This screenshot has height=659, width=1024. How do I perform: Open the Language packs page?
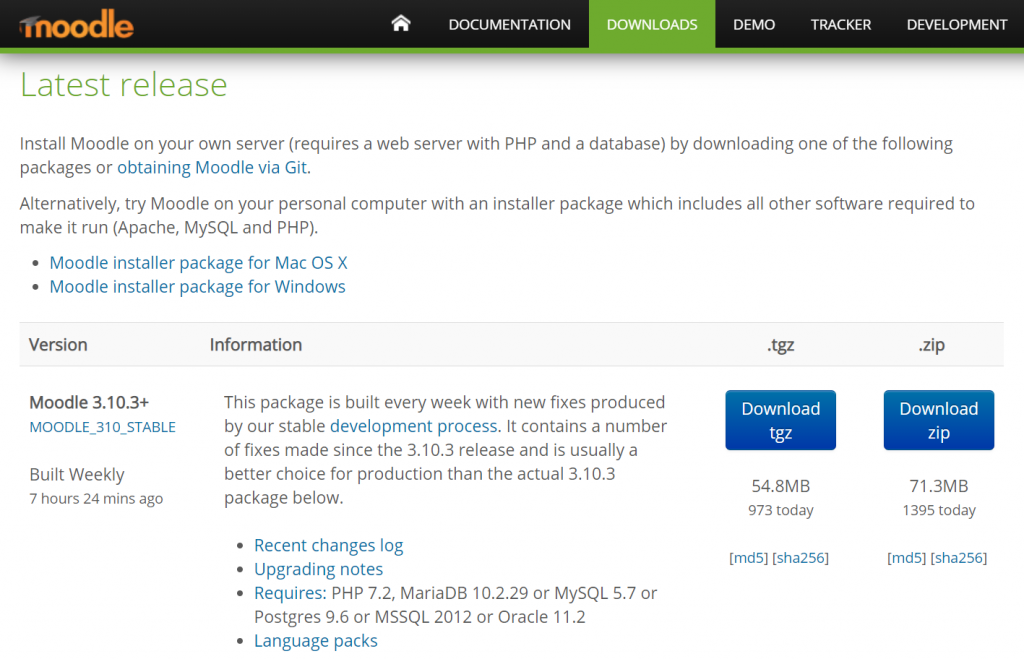tap(315, 641)
